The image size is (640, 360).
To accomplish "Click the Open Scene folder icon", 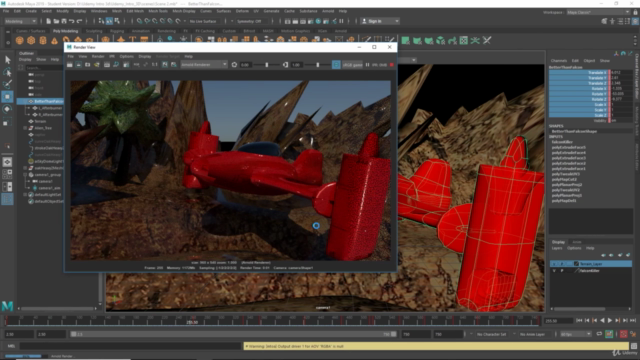I will point(56,21).
